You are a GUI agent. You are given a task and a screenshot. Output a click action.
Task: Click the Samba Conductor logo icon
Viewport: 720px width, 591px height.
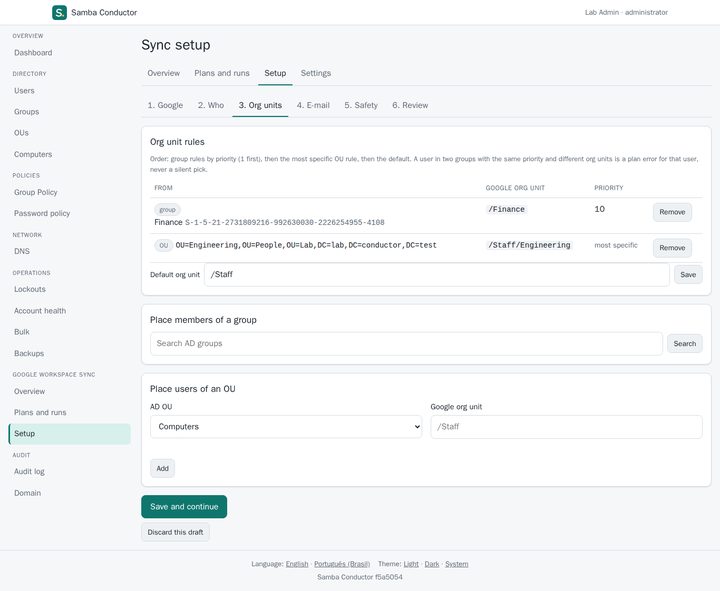pyautogui.click(x=59, y=12)
